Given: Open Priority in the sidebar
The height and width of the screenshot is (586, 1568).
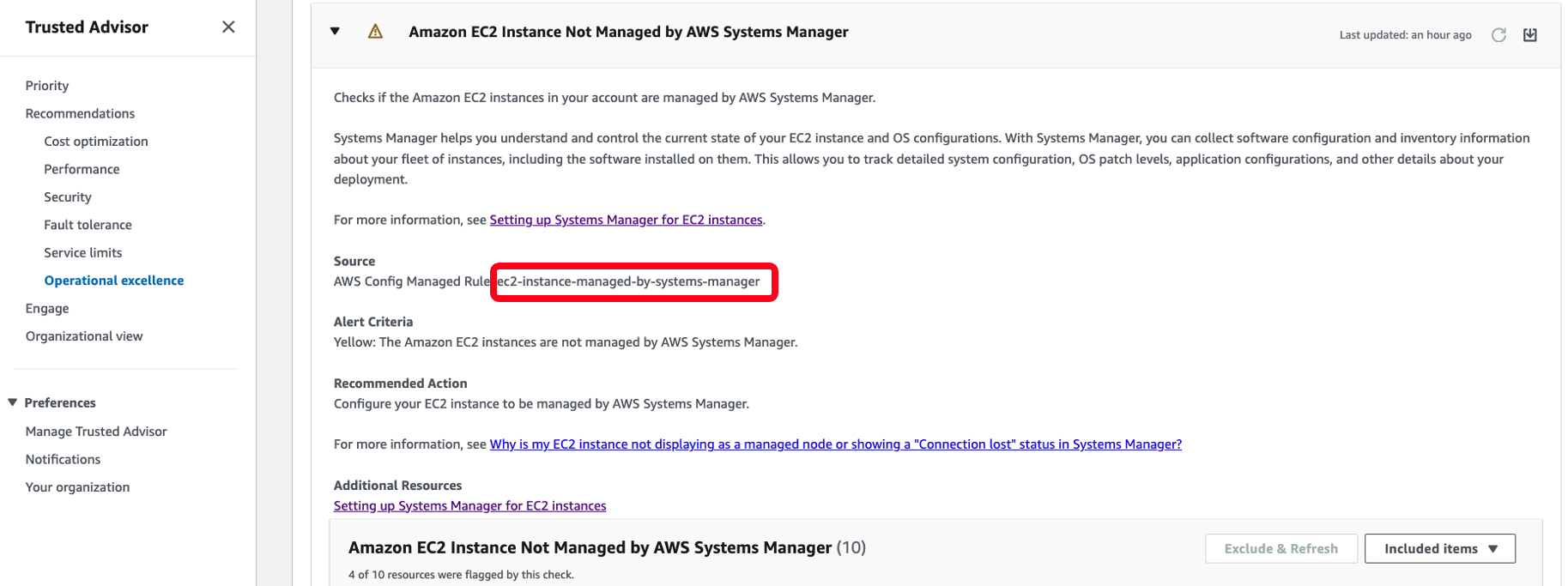Looking at the screenshot, I should tap(47, 86).
